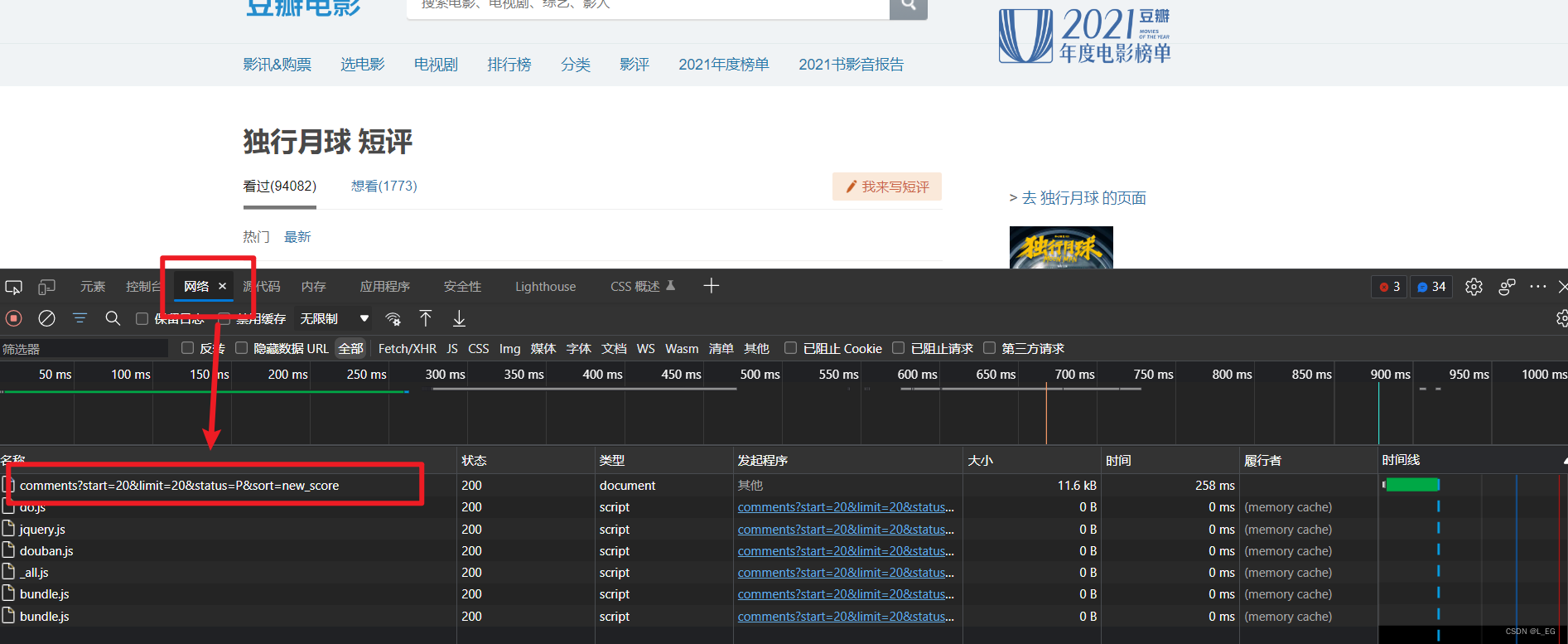Image resolution: width=1568 pixels, height=644 pixels.
Task: Click the red record network log button
Action: coord(13,318)
